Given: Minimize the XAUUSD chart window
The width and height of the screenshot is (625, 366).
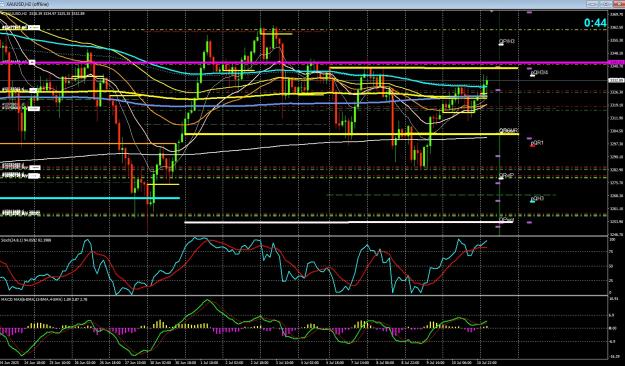Looking at the screenshot, I should pyautogui.click(x=592, y=4).
